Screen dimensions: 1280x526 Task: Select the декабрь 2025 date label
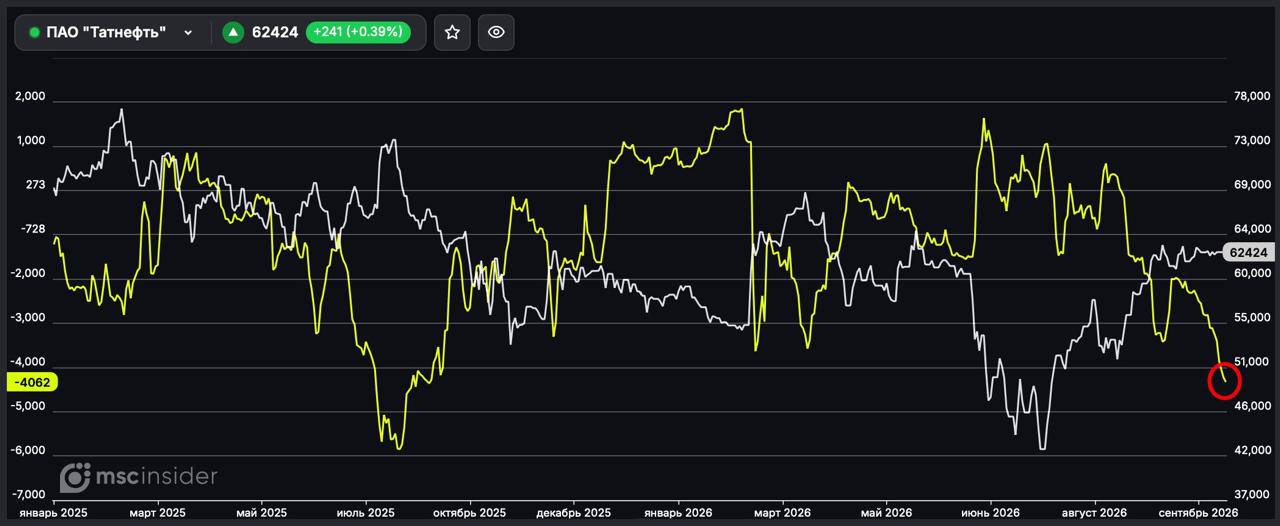[573, 512]
